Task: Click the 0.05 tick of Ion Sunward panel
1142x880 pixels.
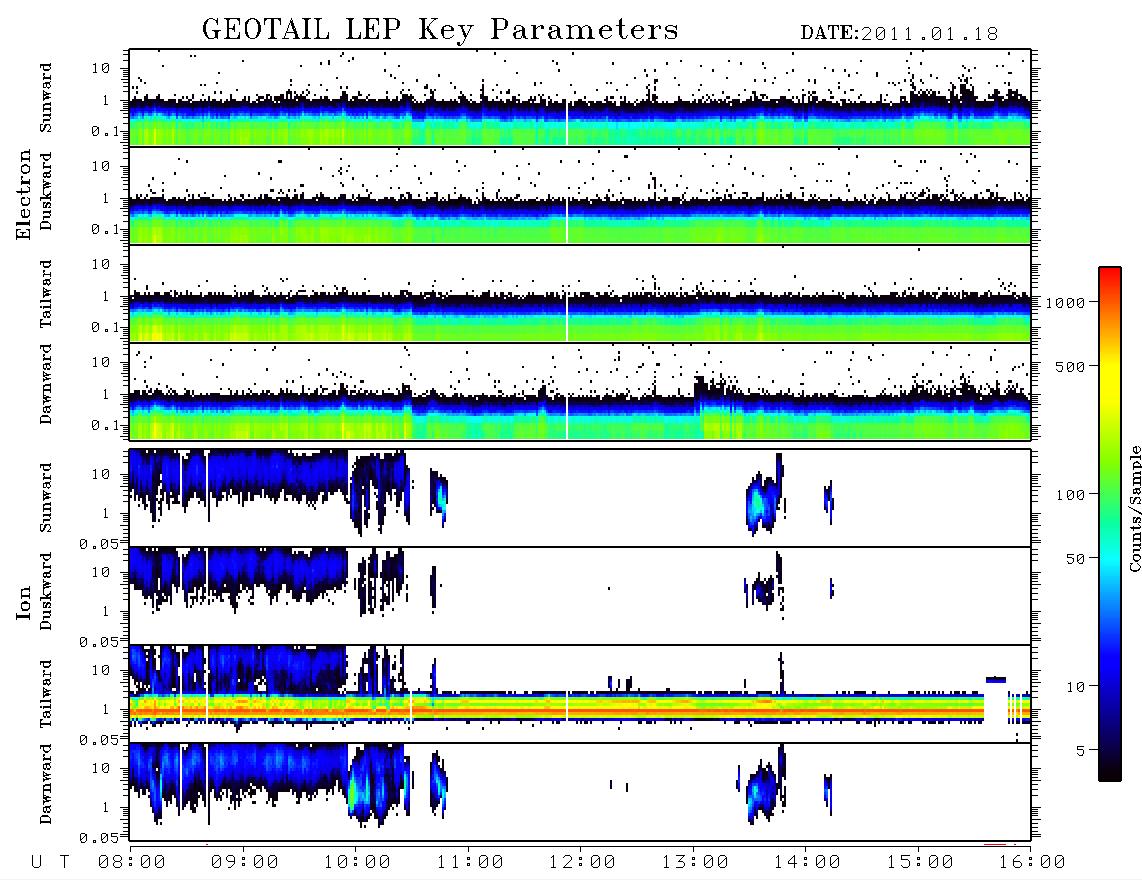Action: (100, 543)
